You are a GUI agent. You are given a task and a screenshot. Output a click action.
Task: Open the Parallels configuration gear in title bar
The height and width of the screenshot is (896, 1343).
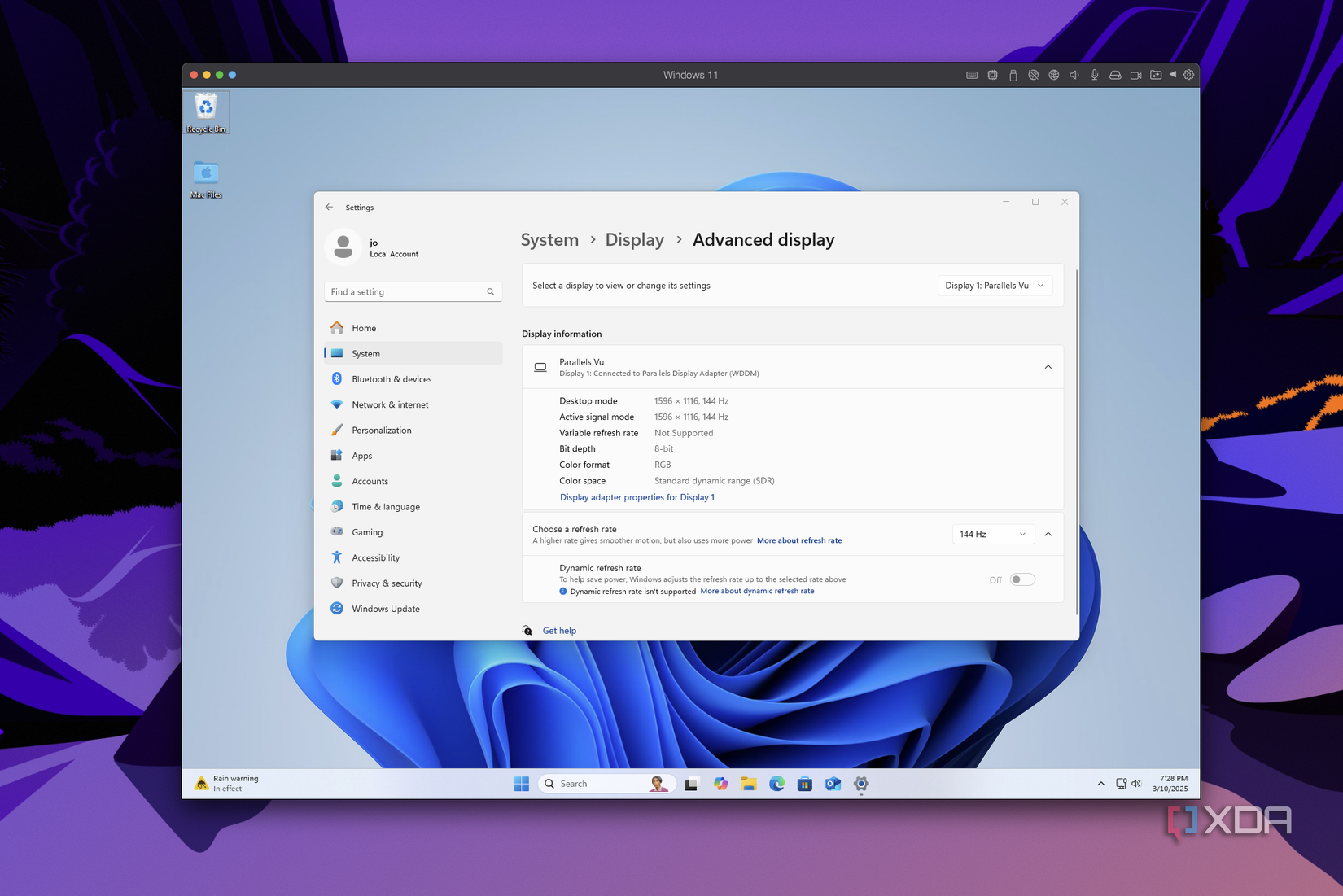pos(1189,74)
